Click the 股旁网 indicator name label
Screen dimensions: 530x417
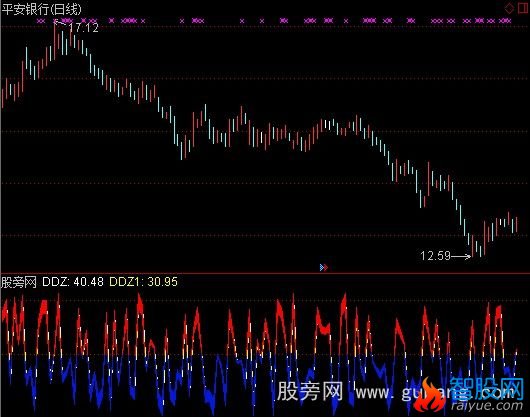coord(19,282)
